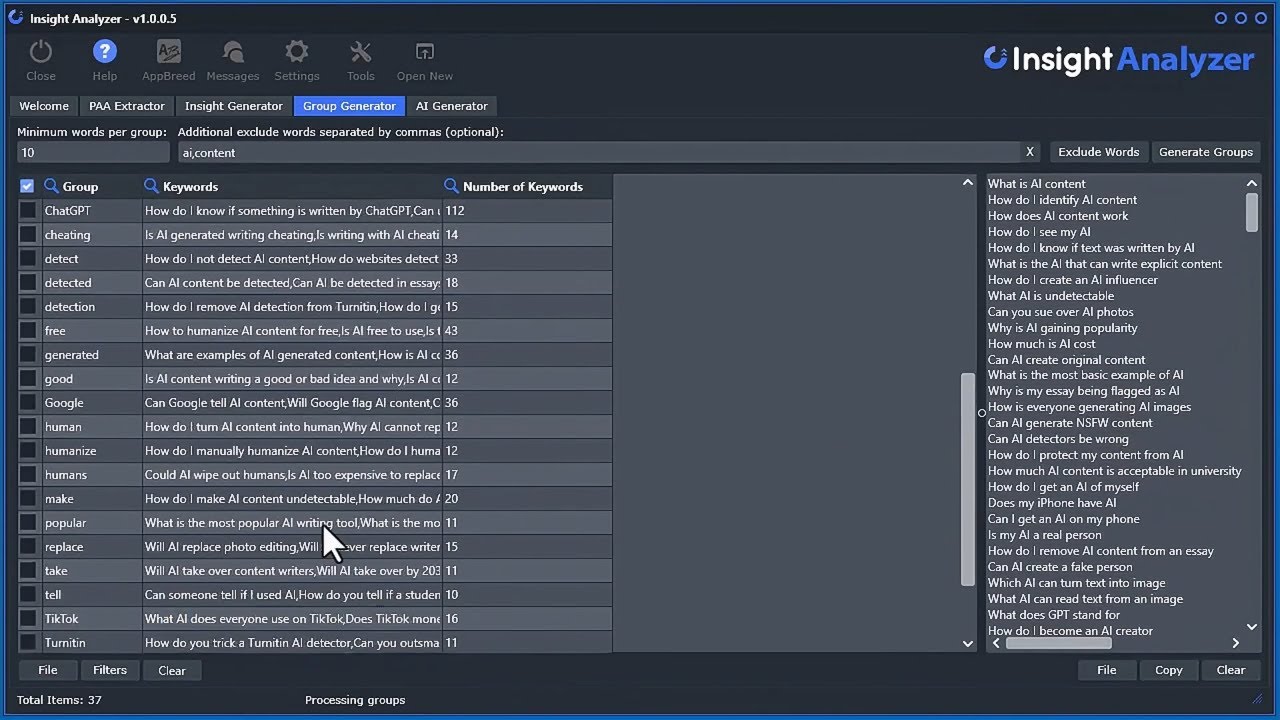Check the TikTok group checkbox
The image size is (1280, 720).
[27, 619]
